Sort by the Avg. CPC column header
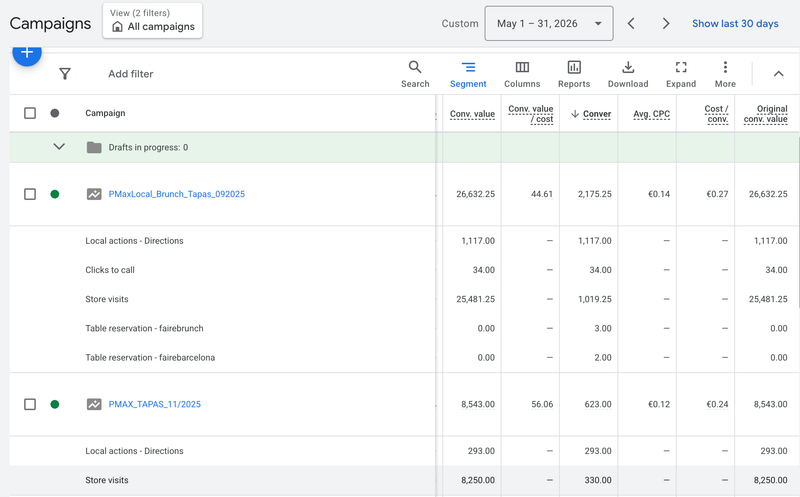The height and width of the screenshot is (497, 800). [x=652, y=114]
